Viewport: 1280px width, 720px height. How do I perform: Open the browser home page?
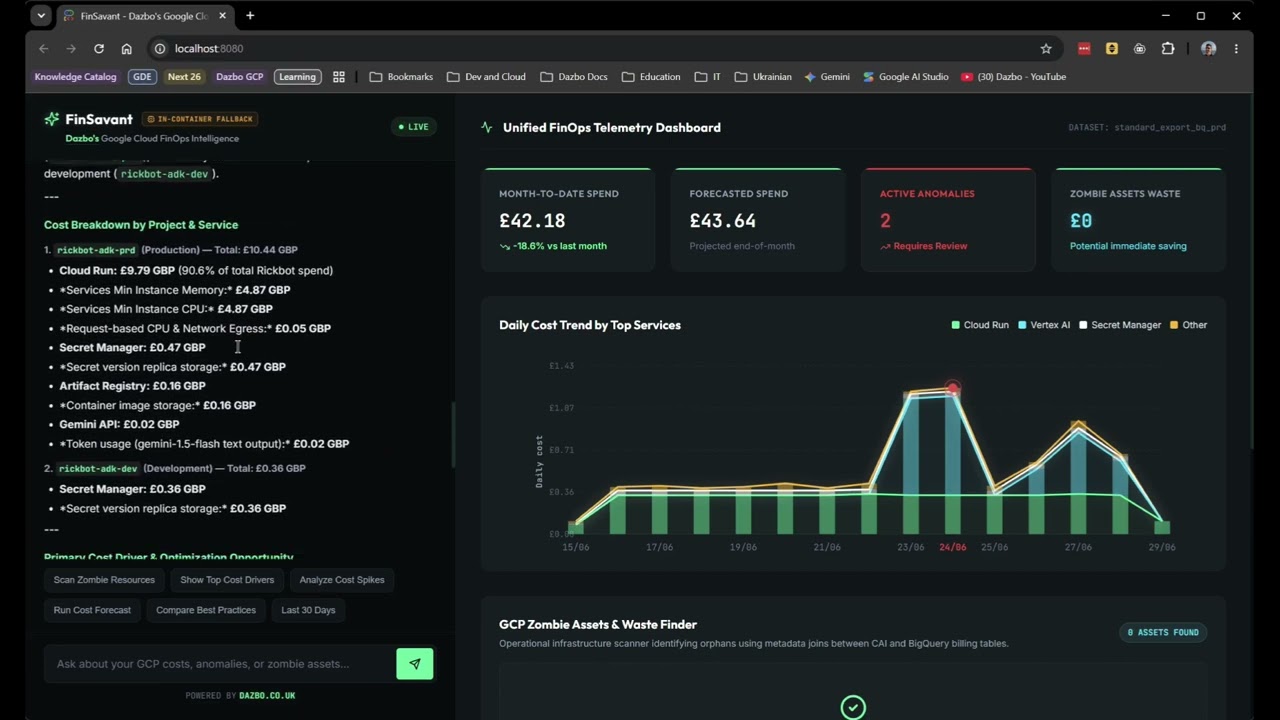click(126, 48)
